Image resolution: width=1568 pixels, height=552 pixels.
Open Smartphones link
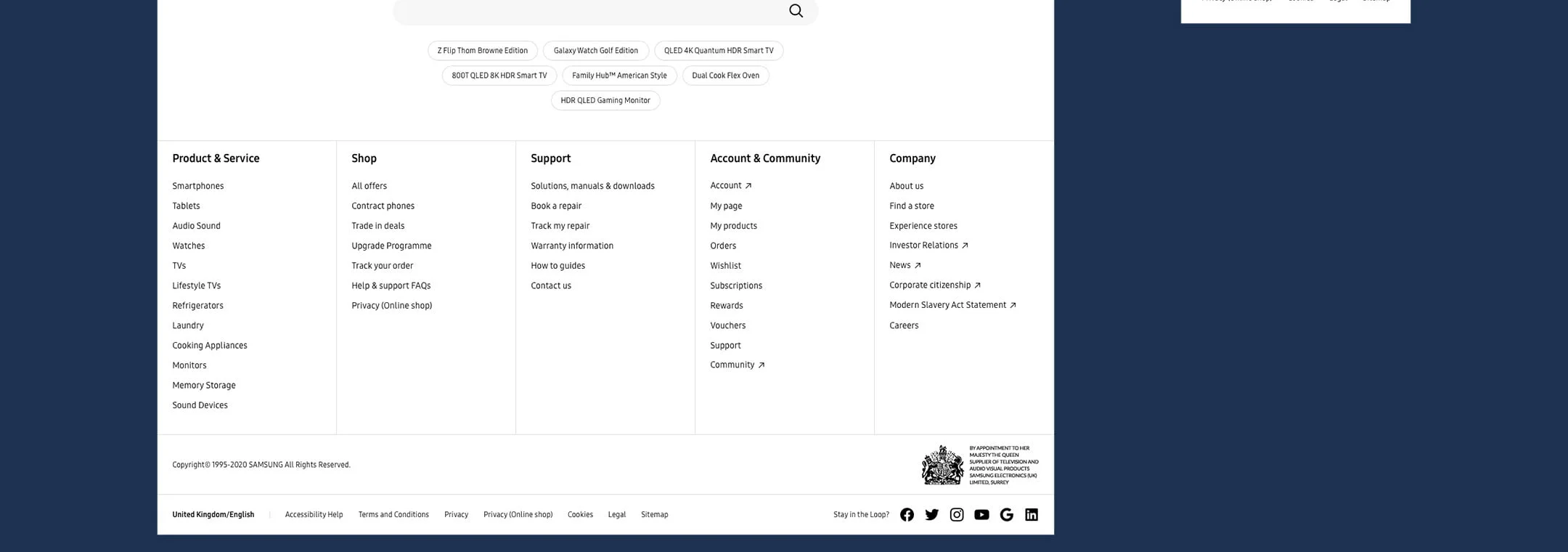click(198, 187)
